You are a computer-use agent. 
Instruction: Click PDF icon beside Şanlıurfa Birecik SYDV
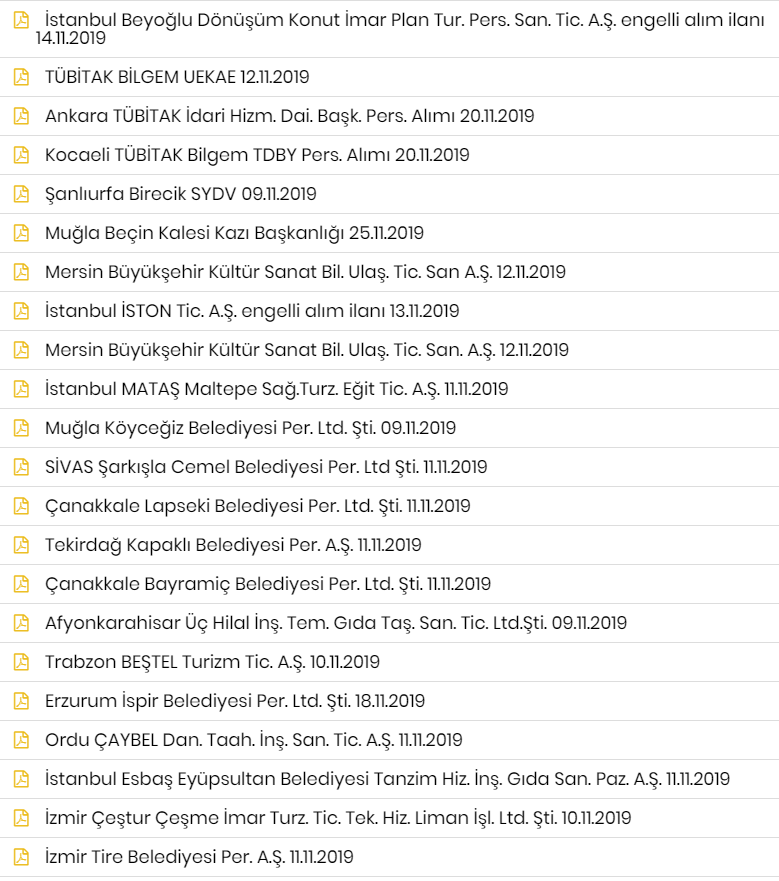pyautogui.click(x=21, y=193)
